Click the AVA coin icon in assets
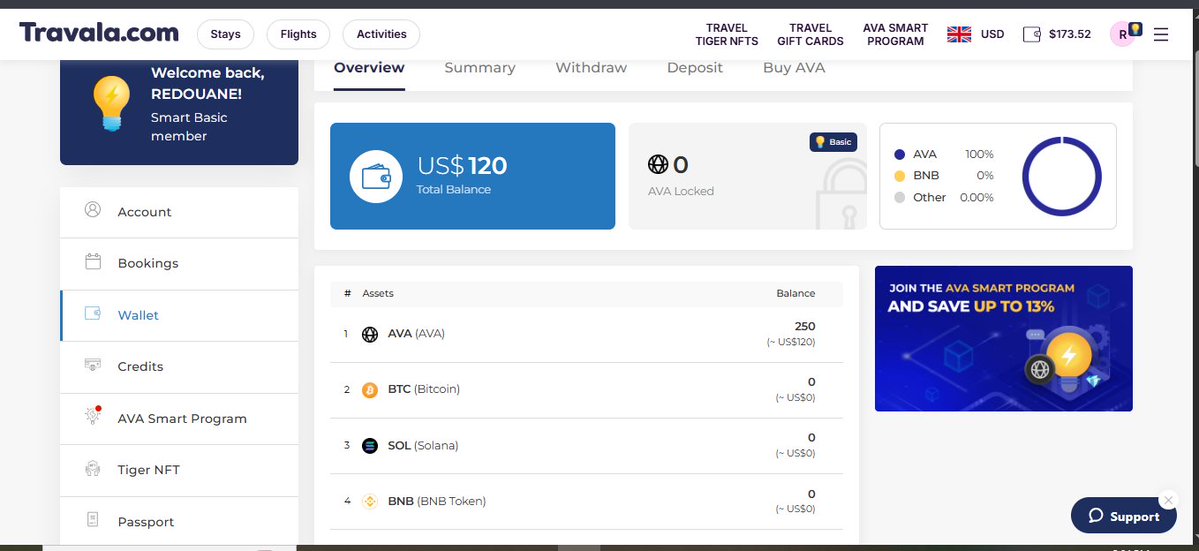 [x=370, y=335]
